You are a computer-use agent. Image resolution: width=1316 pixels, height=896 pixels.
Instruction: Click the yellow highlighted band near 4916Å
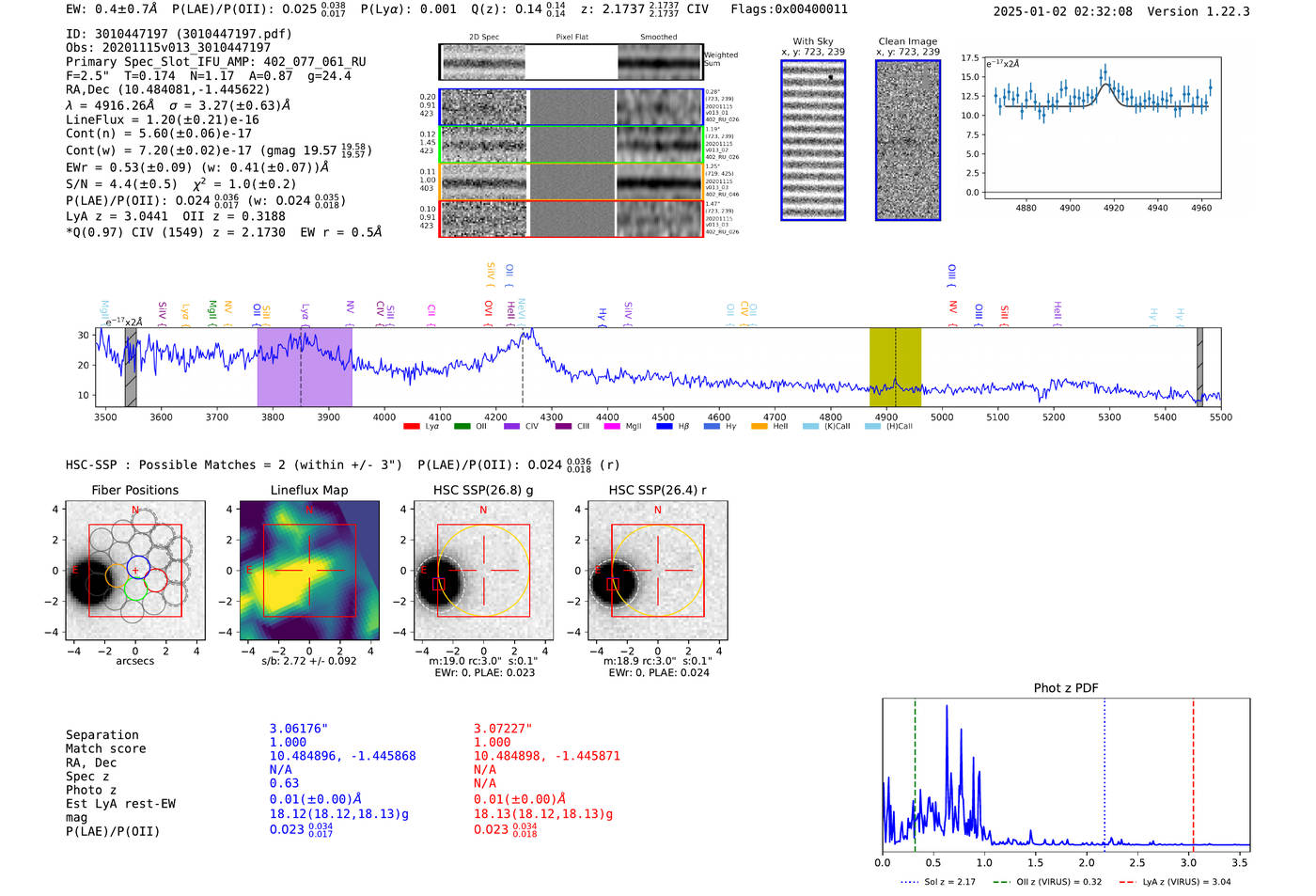(x=895, y=367)
